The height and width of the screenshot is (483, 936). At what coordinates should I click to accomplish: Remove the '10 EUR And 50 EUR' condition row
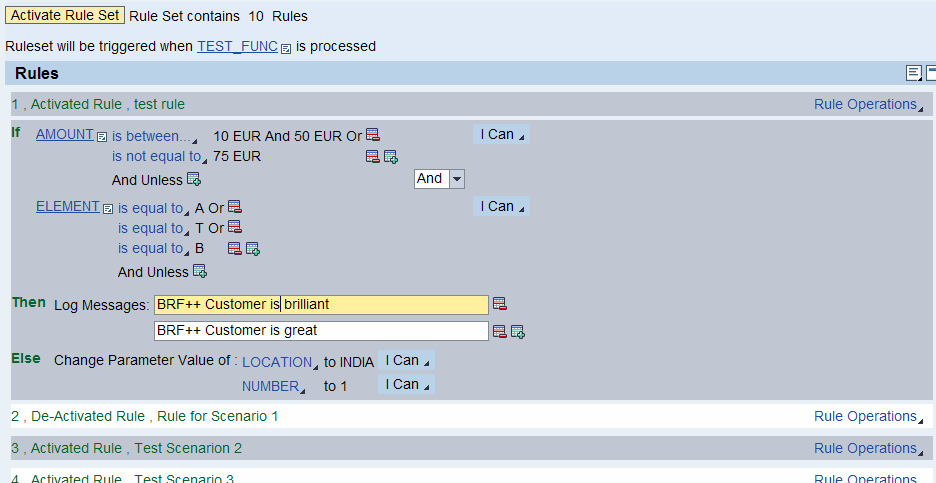tap(373, 135)
